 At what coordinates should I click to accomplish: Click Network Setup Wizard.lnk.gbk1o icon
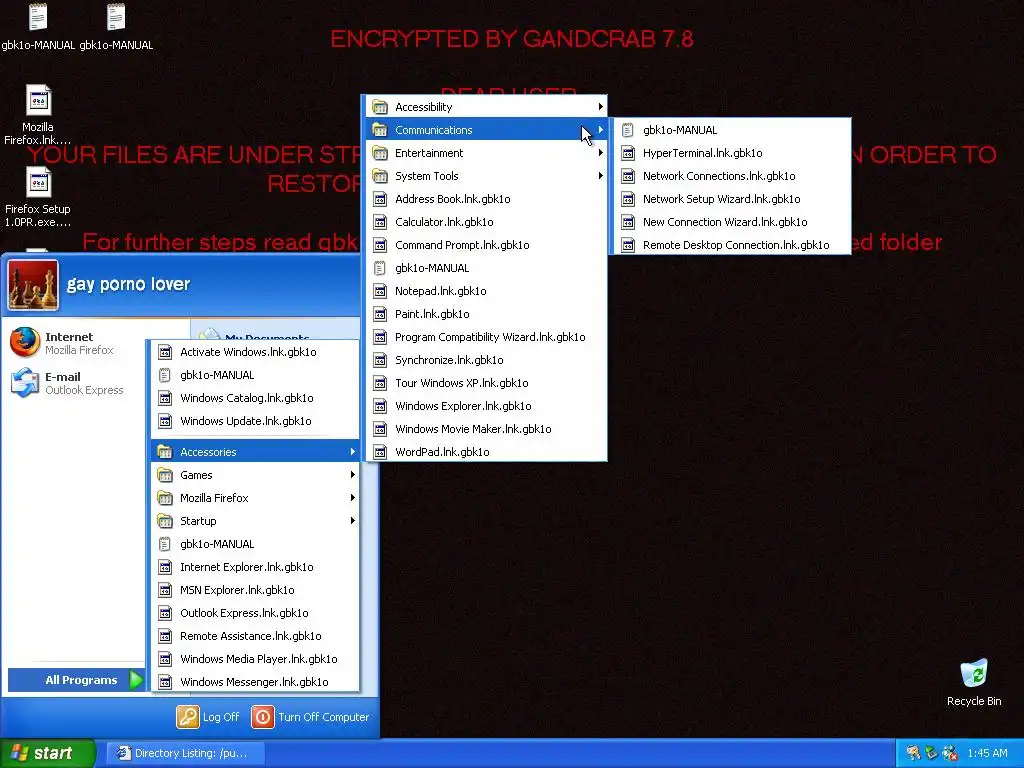pyautogui.click(x=628, y=199)
